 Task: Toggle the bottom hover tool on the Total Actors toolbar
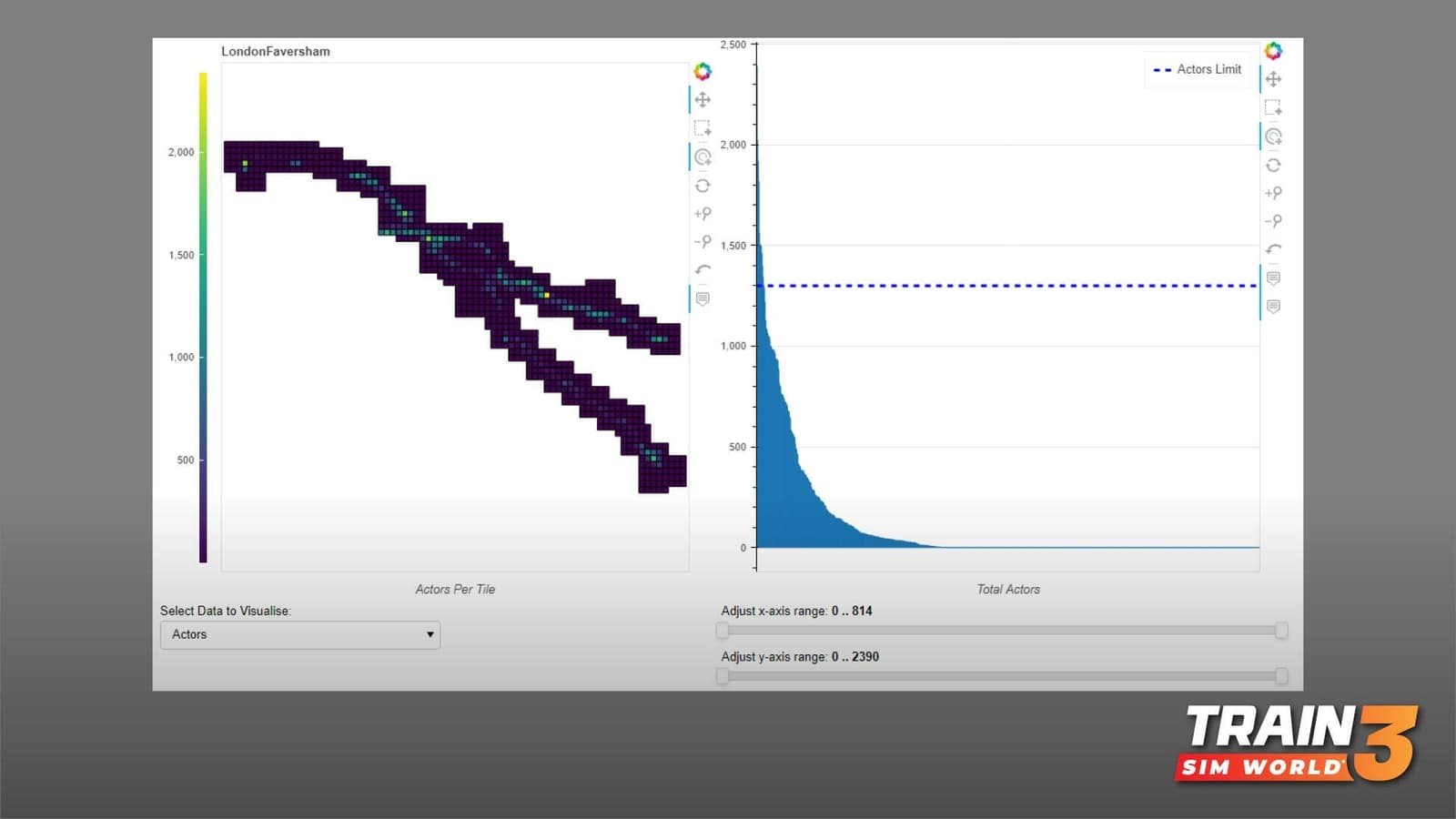pyautogui.click(x=1273, y=307)
